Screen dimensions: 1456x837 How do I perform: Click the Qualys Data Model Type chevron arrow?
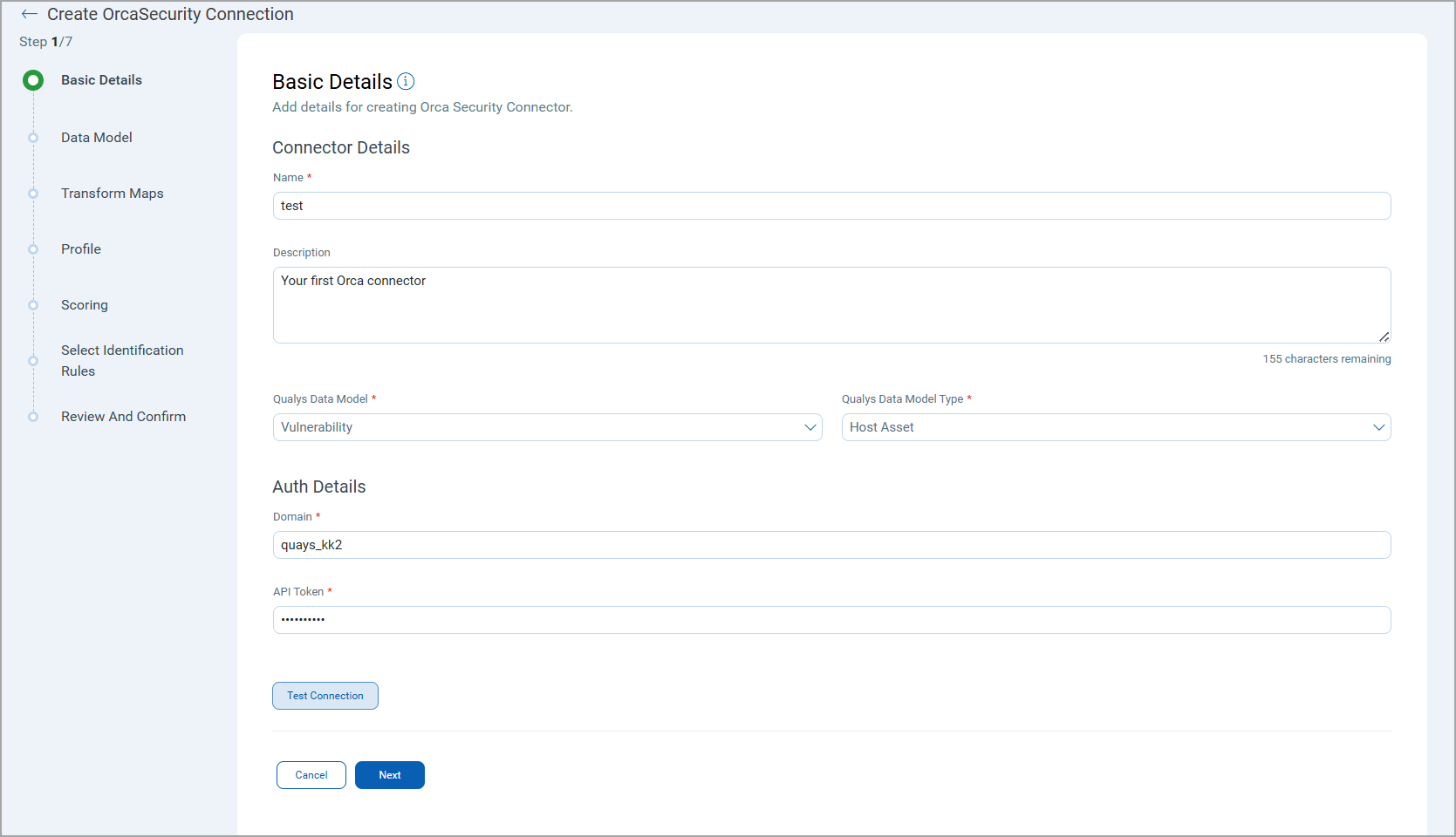[1378, 427]
